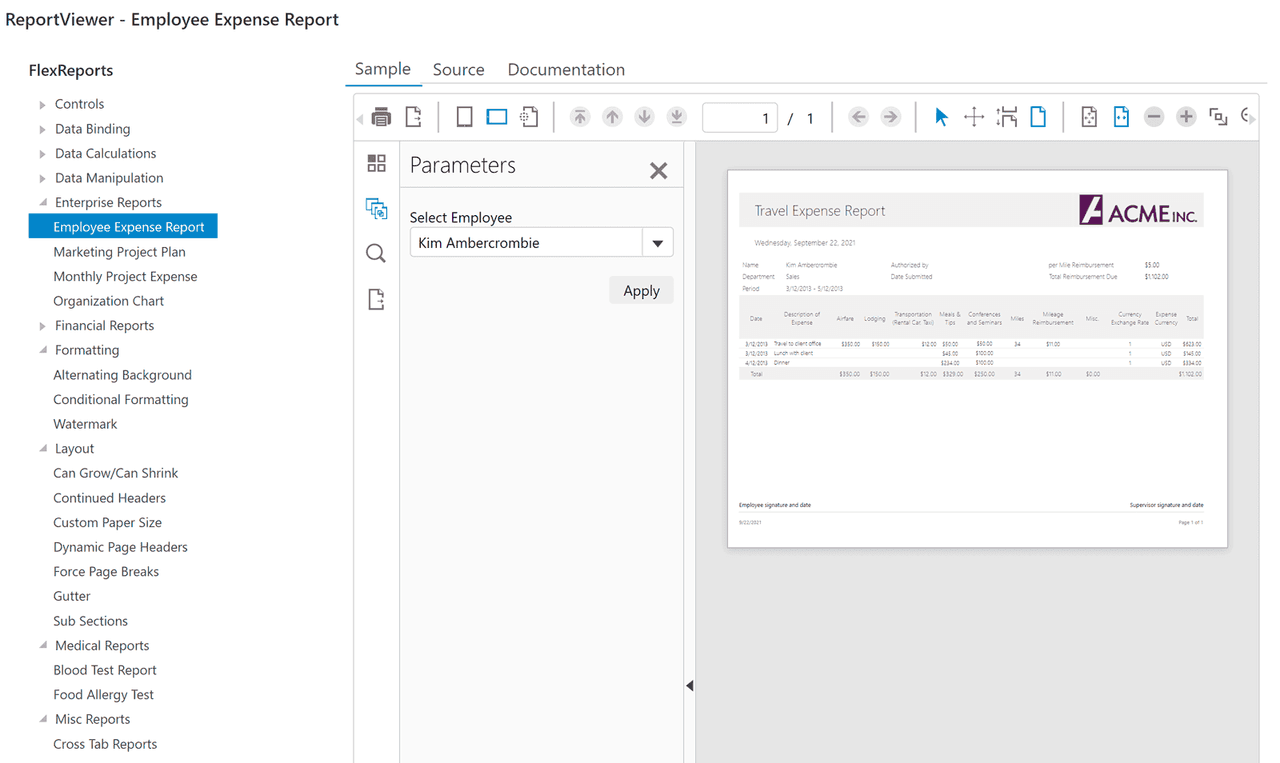
Task: Expand the Controls tree node
Action: click(x=42, y=104)
